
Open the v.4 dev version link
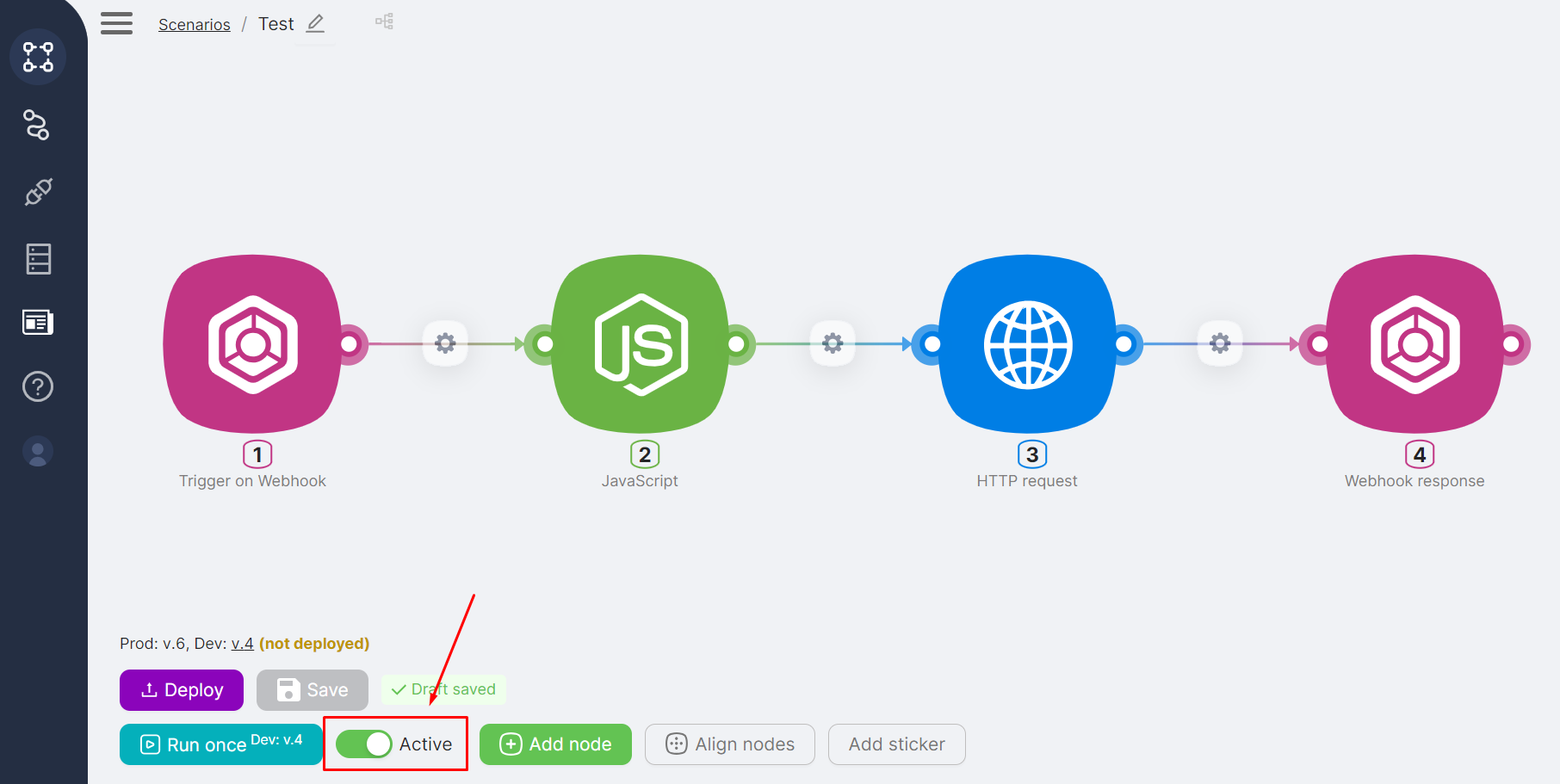pos(242,644)
